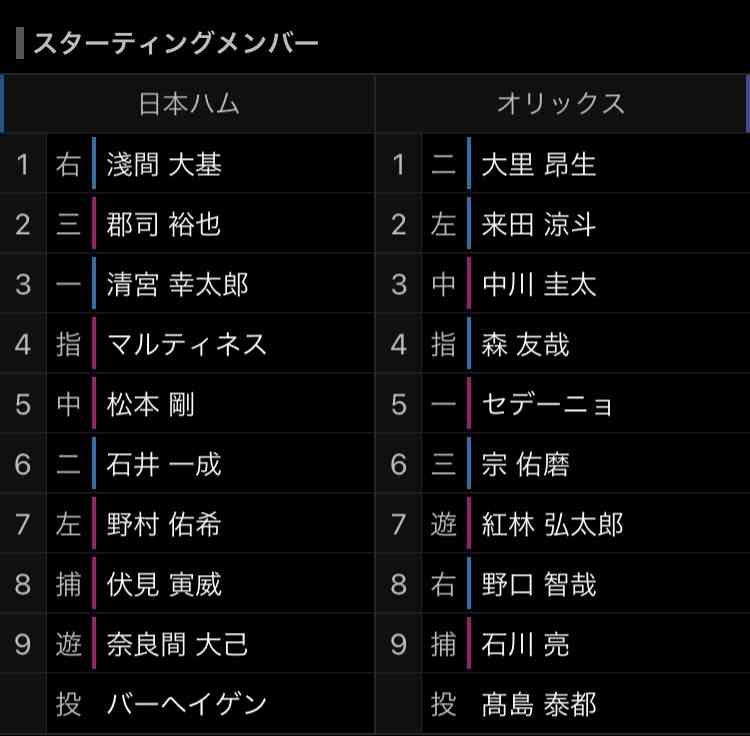Open 松本 剛 player details
The width and height of the screenshot is (750, 736).
tap(151, 405)
